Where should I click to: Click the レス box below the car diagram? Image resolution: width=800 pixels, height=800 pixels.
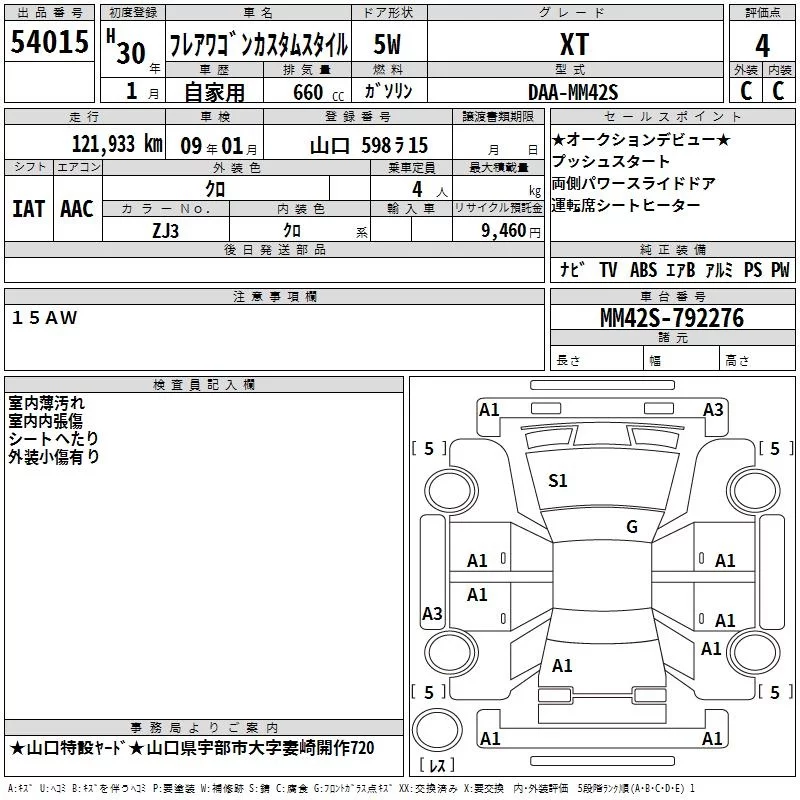[437, 767]
